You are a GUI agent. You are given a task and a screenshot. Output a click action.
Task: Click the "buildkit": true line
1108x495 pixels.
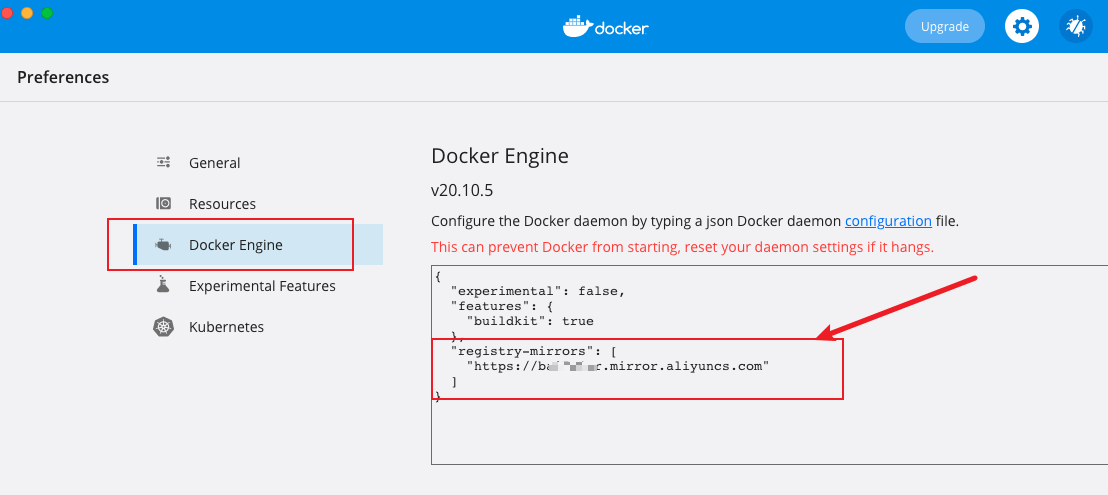click(530, 321)
